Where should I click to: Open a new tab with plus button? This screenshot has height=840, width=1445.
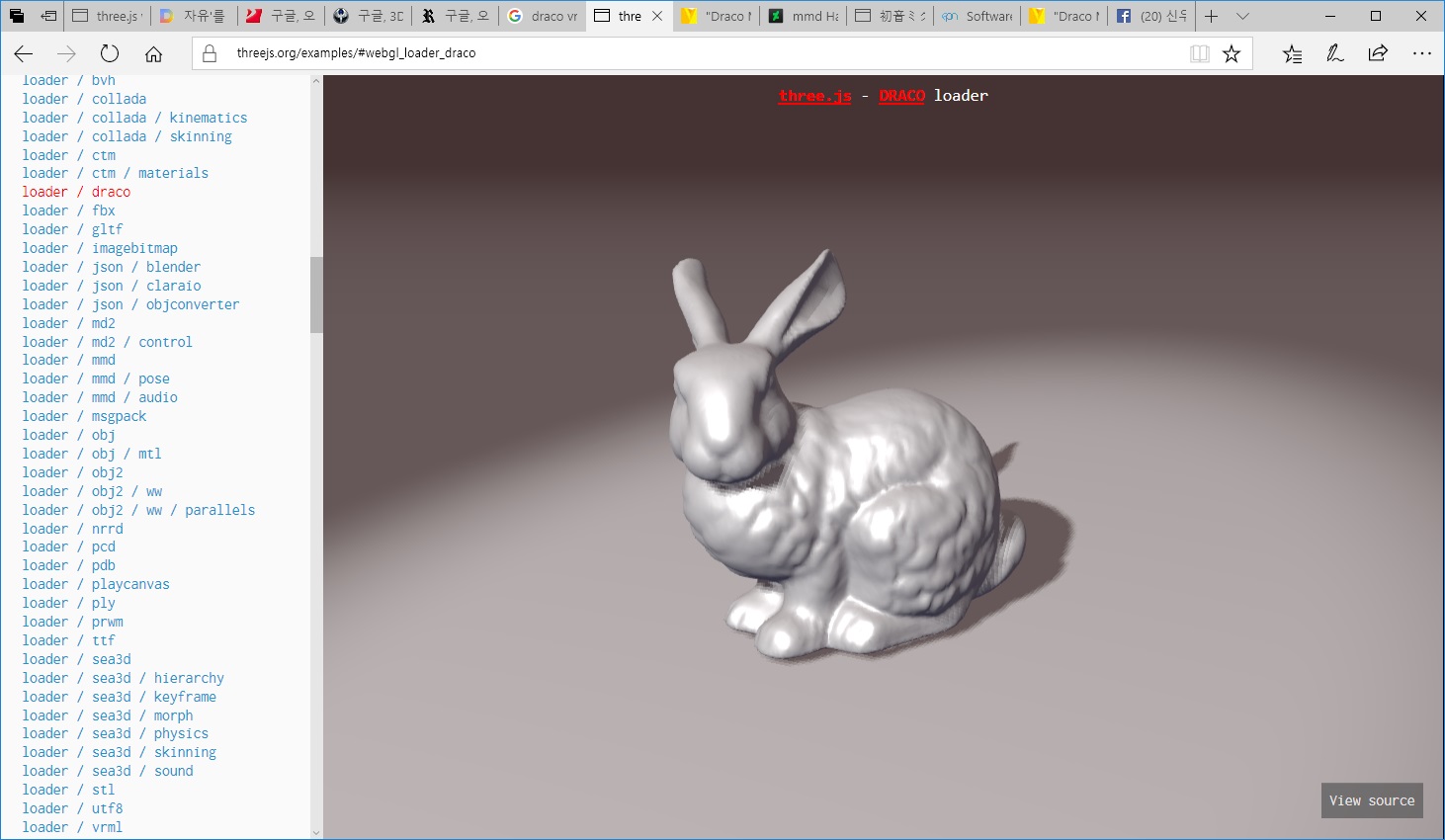point(1211,16)
